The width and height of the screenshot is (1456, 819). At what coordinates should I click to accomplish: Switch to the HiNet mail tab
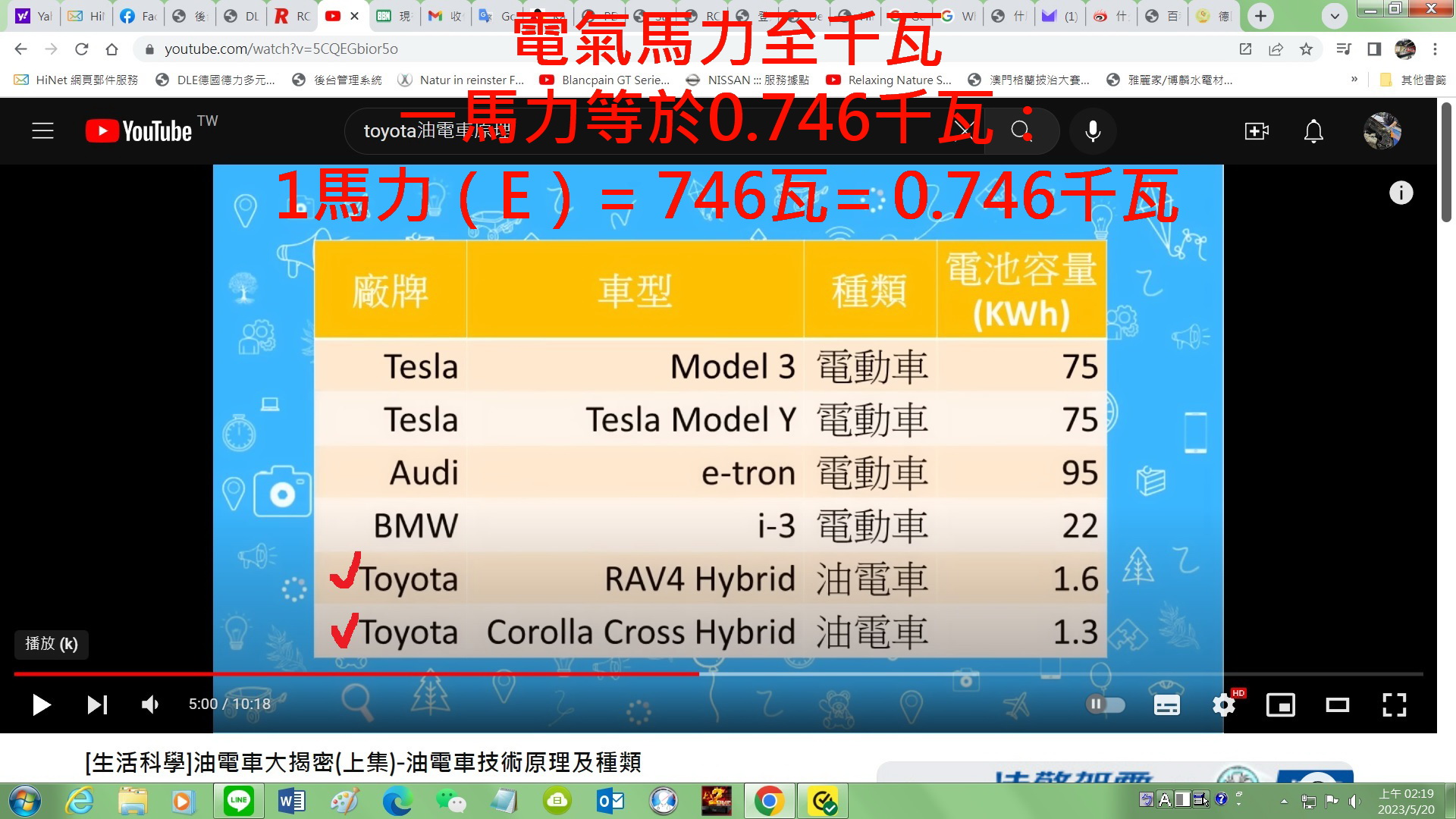click(86, 16)
